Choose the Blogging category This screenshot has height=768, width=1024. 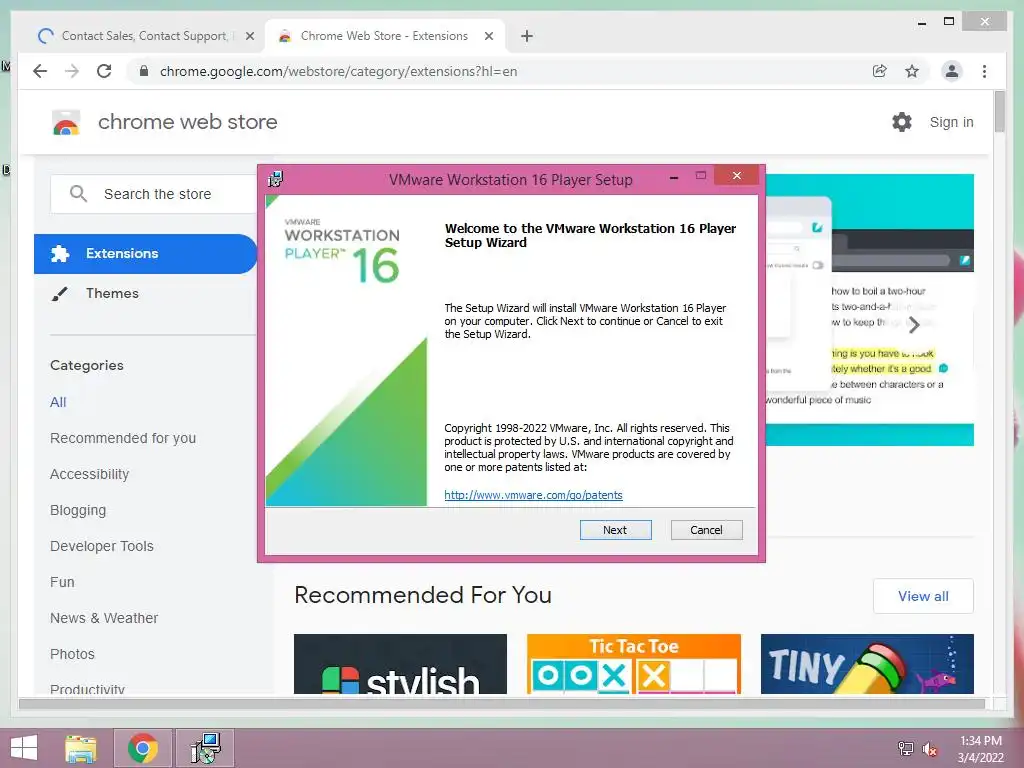click(x=78, y=510)
